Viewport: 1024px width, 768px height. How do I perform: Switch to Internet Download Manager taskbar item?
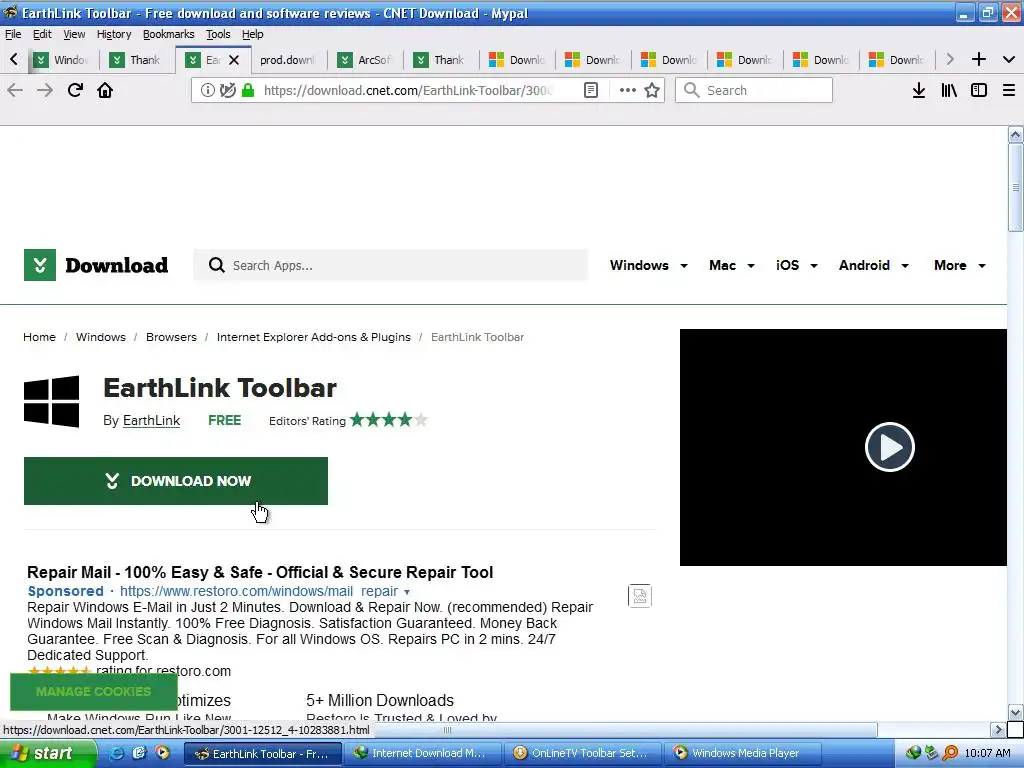pos(424,753)
